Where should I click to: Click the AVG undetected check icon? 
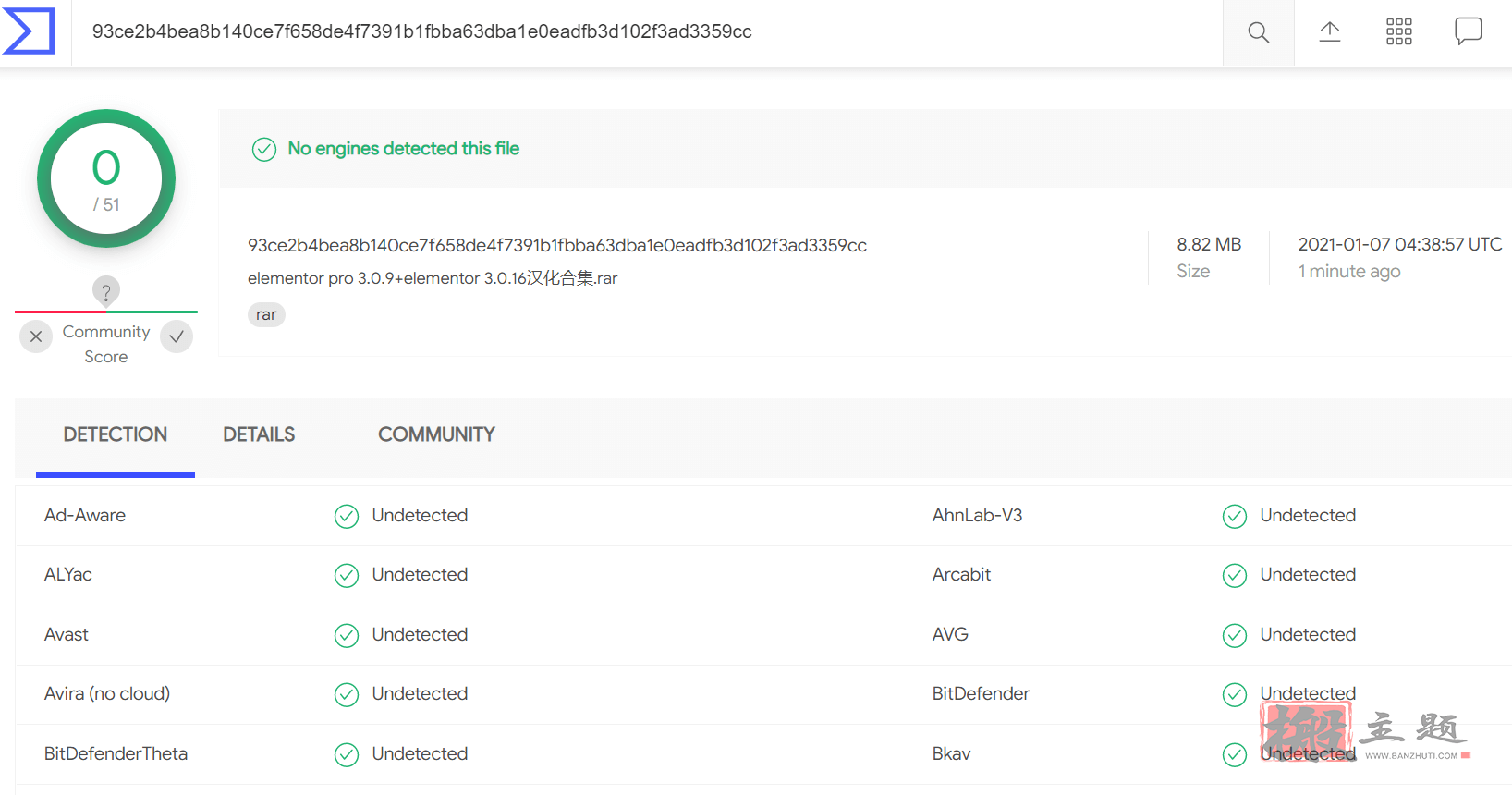click(1235, 635)
